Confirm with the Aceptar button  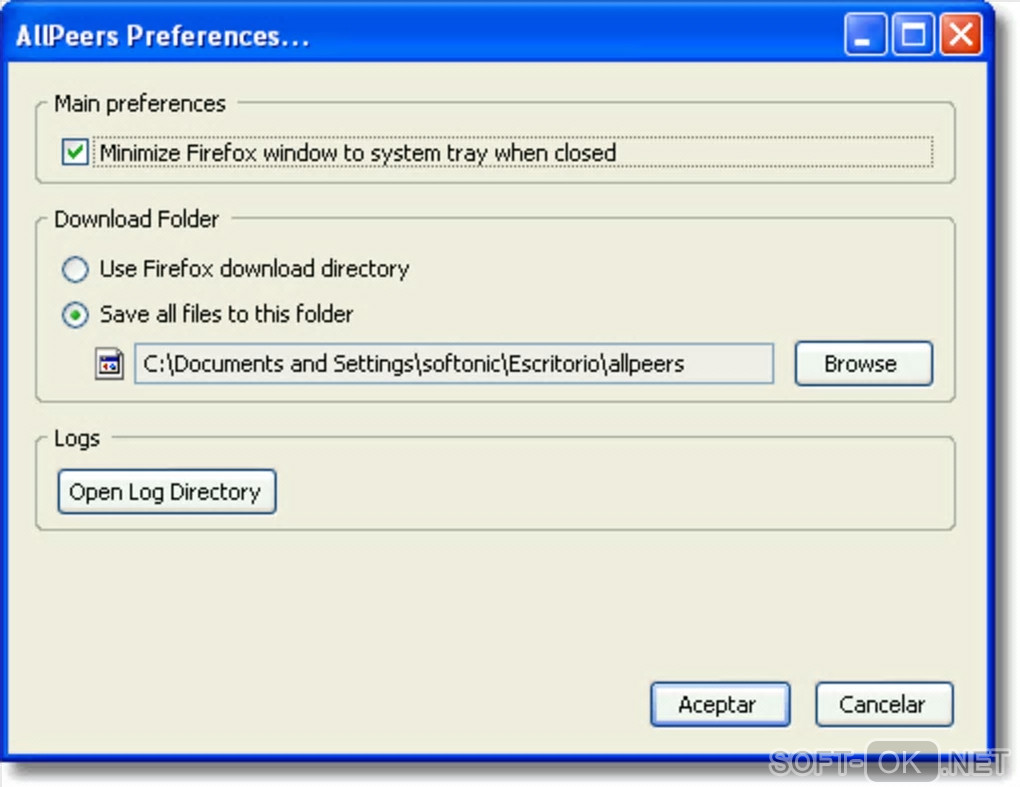tap(720, 704)
